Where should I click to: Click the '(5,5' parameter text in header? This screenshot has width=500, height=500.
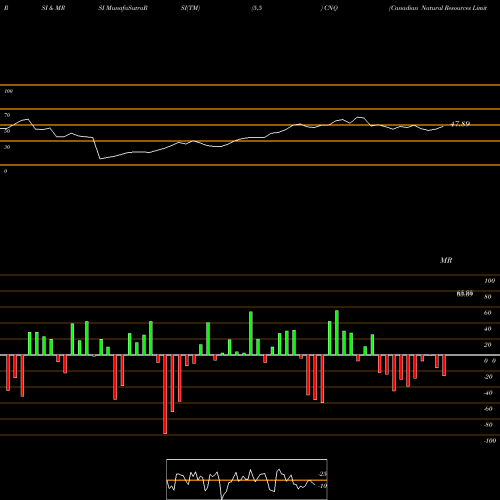click(257, 8)
